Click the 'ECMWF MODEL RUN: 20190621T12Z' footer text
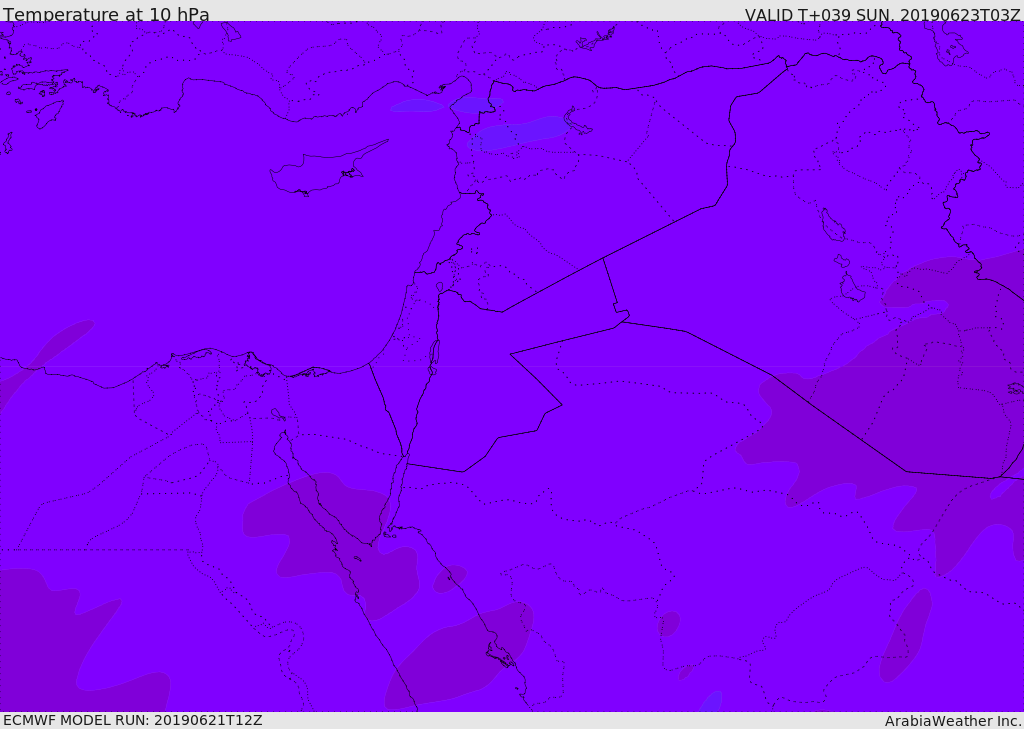The width and height of the screenshot is (1024, 729). pyautogui.click(x=133, y=720)
